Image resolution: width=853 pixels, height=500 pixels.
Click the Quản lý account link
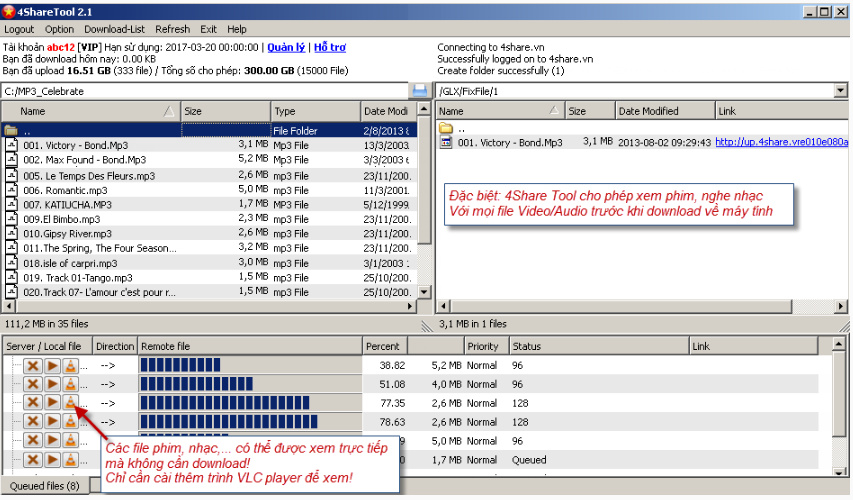coord(286,47)
